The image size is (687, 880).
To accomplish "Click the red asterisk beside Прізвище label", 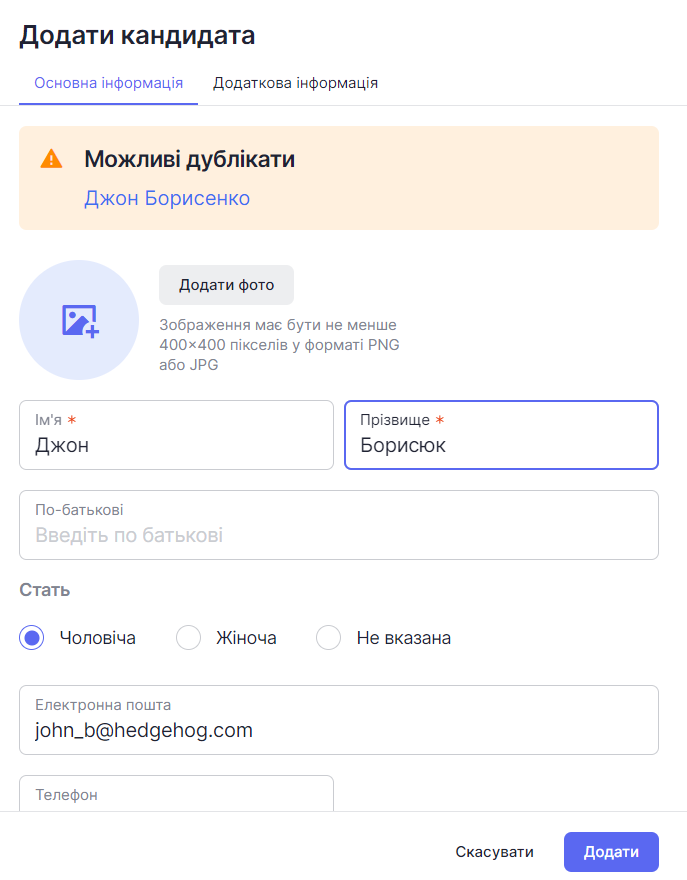I will 440,419.
